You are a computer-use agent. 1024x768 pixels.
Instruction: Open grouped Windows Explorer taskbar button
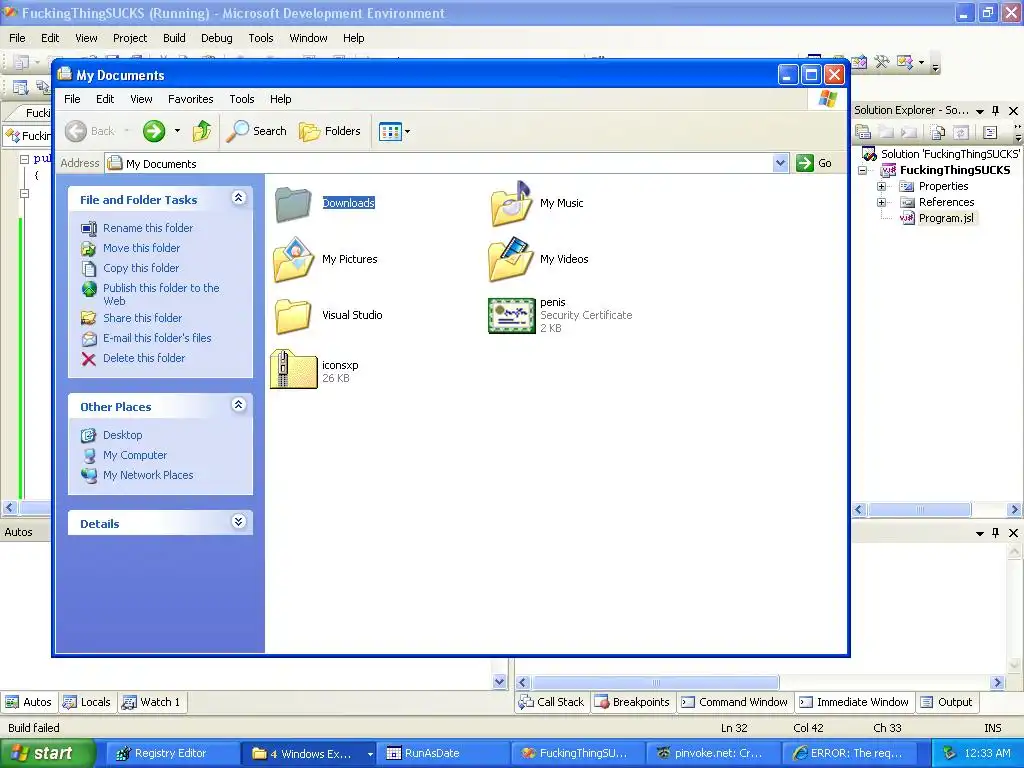pyautogui.click(x=308, y=754)
